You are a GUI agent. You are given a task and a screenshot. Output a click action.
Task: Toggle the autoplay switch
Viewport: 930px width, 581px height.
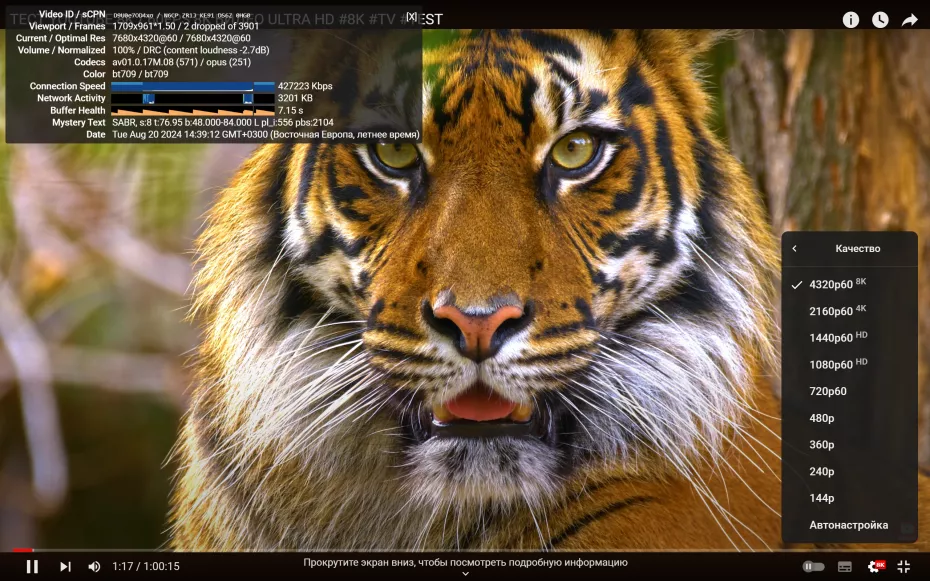(813, 567)
